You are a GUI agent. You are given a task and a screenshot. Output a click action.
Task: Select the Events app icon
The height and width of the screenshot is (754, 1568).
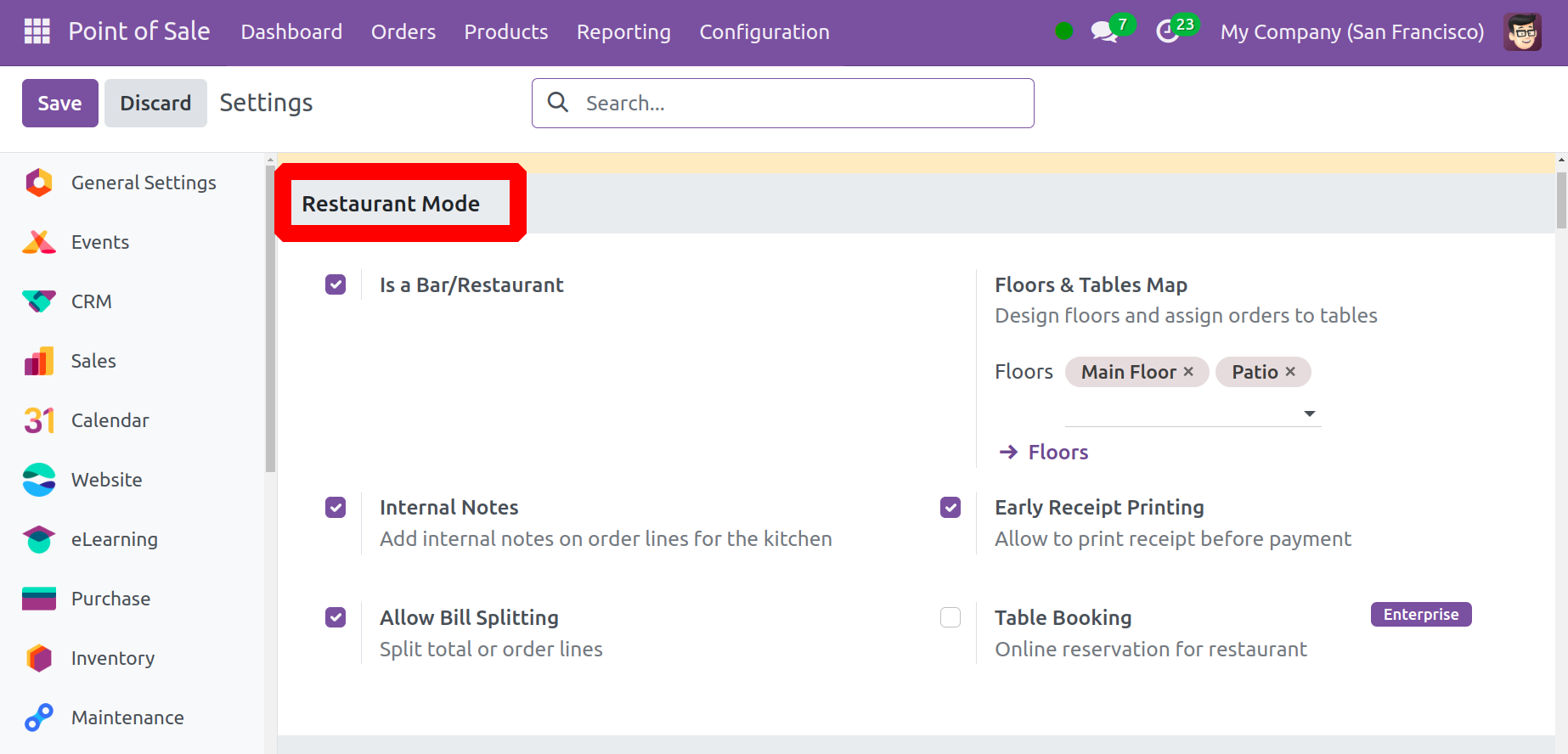tap(39, 242)
